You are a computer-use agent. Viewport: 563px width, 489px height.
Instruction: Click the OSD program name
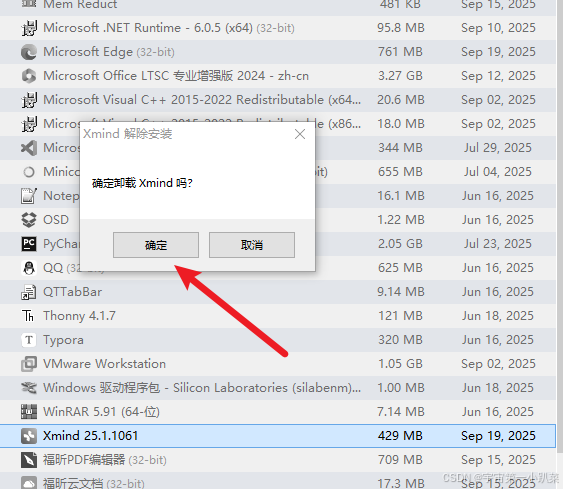point(56,220)
